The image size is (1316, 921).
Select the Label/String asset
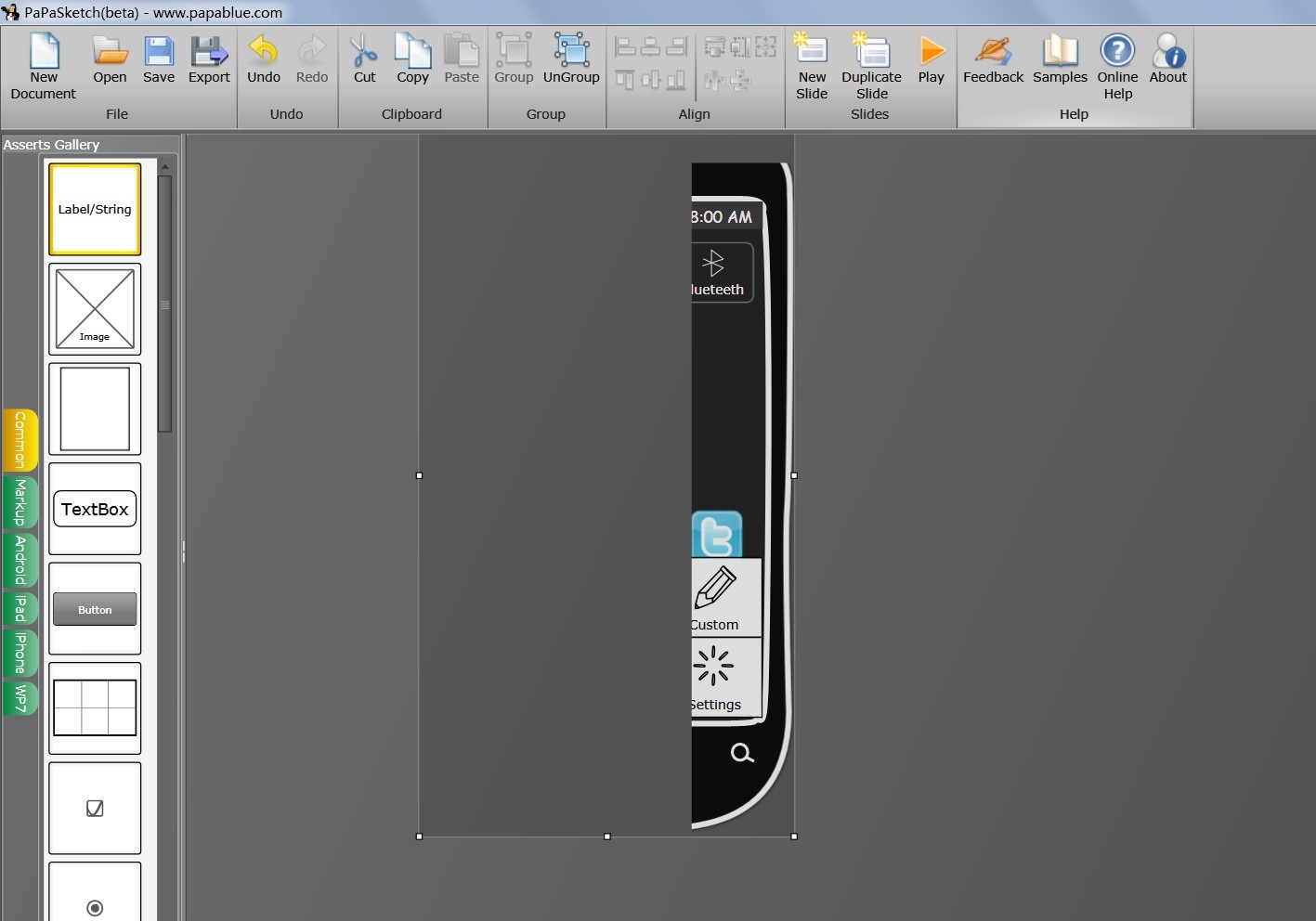tap(95, 209)
